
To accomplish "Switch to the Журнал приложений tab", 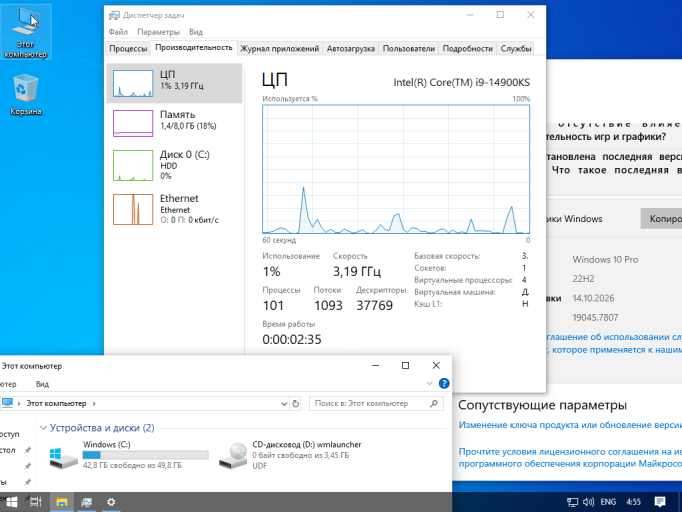I will (280, 48).
